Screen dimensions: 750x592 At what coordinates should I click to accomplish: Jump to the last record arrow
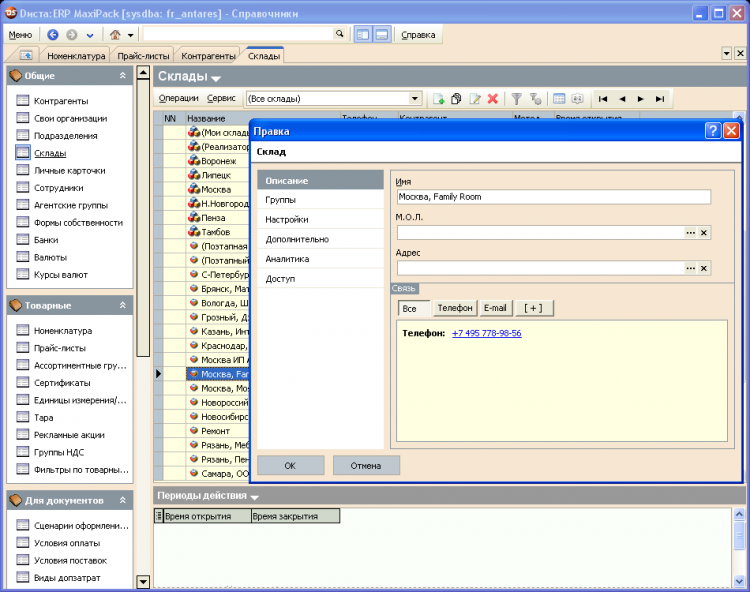coord(660,99)
